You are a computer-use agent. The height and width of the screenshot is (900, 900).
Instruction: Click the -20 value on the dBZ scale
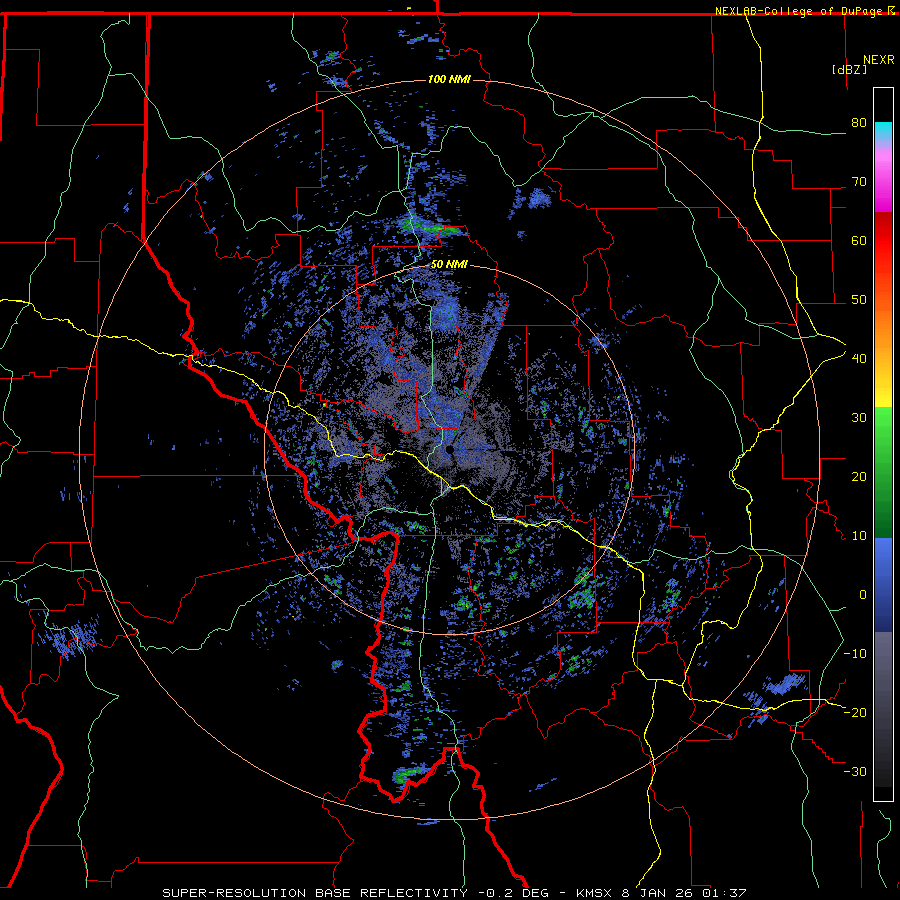[x=855, y=713]
